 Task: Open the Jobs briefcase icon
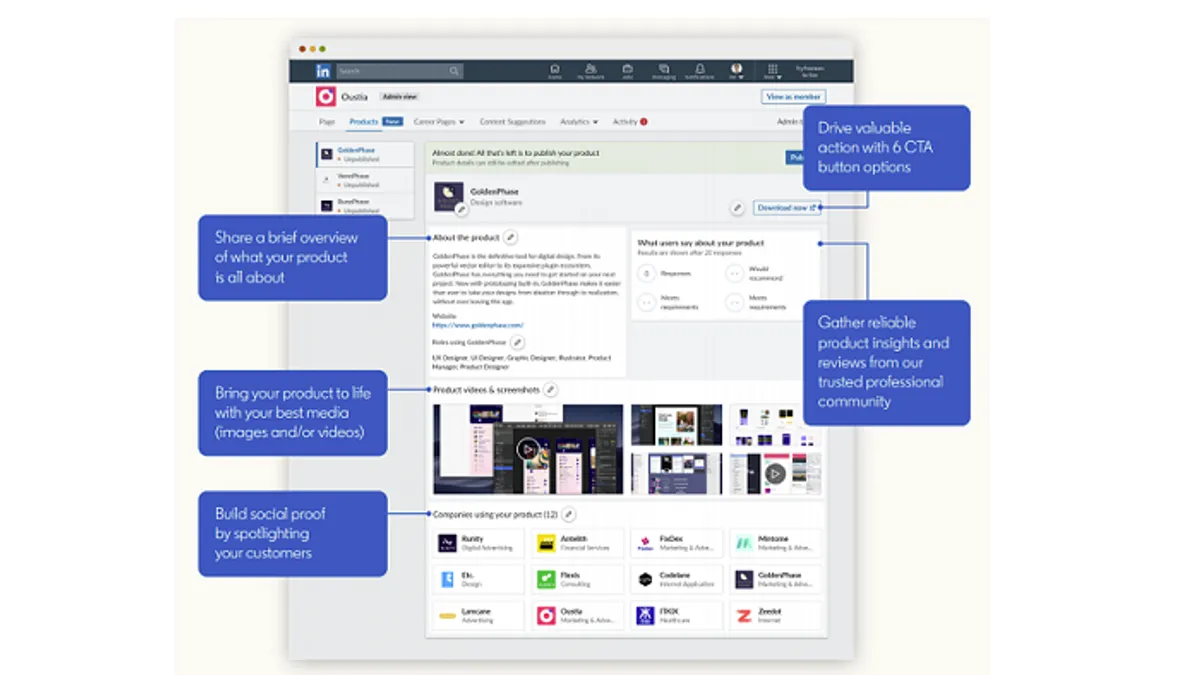pos(627,71)
